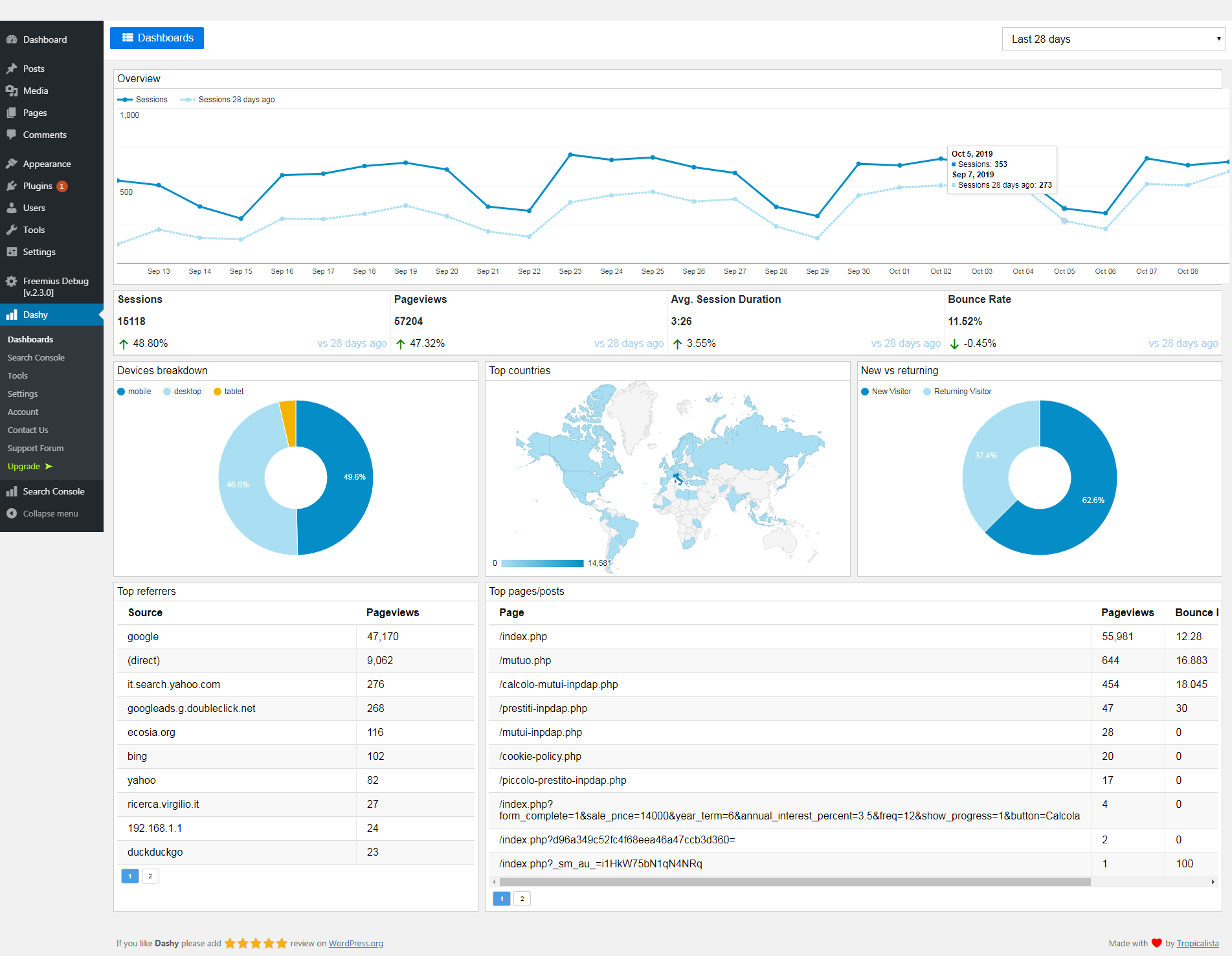This screenshot has width=1232, height=956.
Task: Click the Plugins plug icon
Action: (x=12, y=186)
